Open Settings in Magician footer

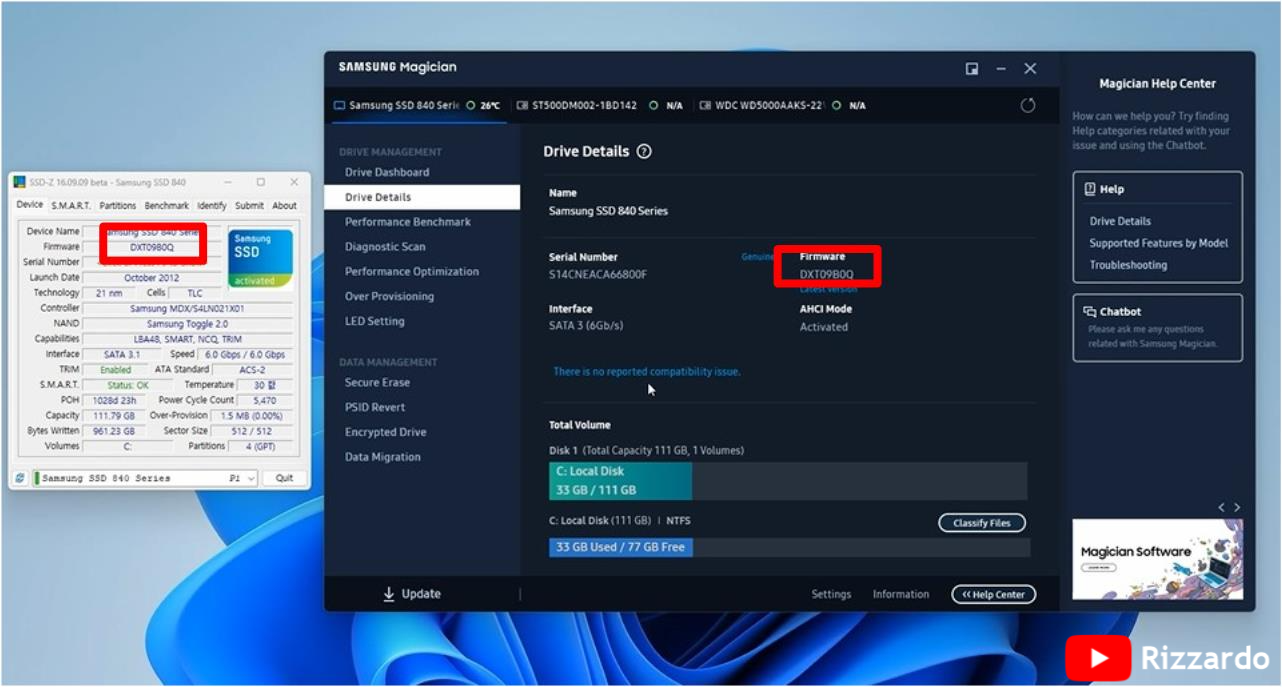[831, 594]
